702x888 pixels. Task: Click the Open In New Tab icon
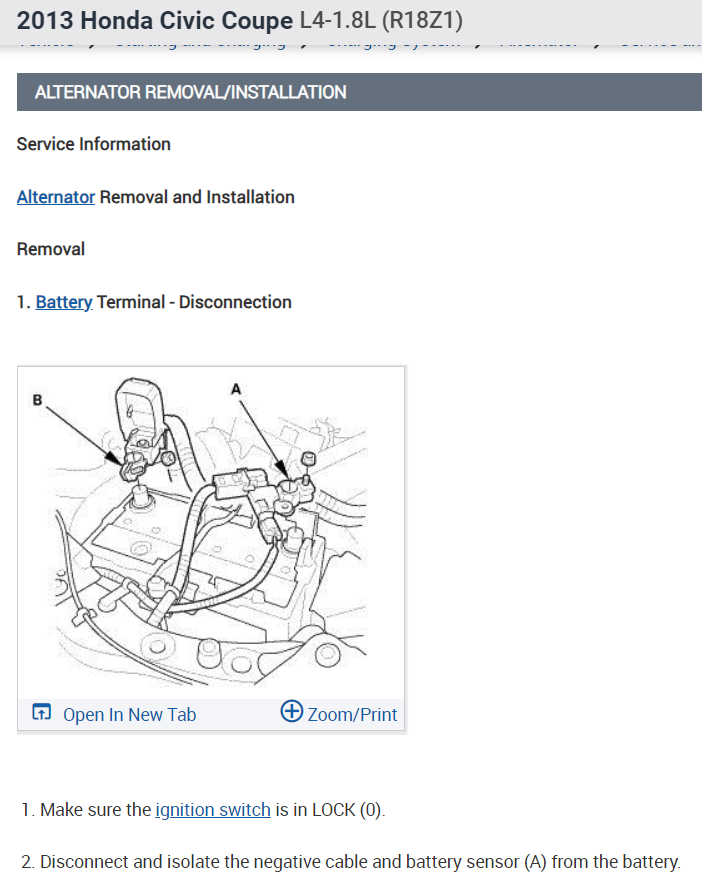[42, 712]
